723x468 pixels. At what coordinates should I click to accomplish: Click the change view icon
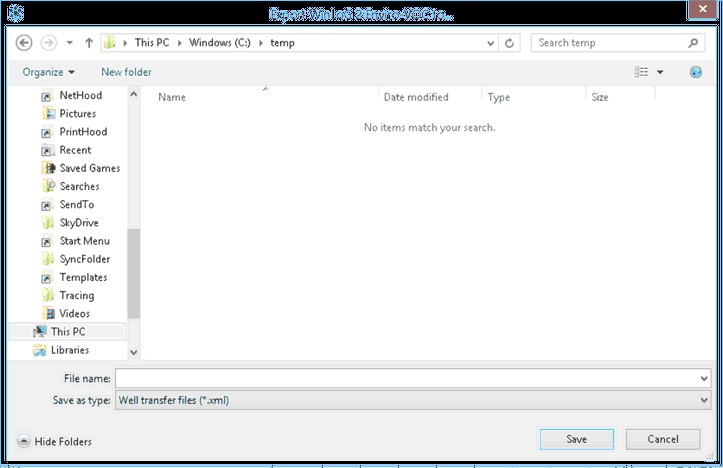642,72
